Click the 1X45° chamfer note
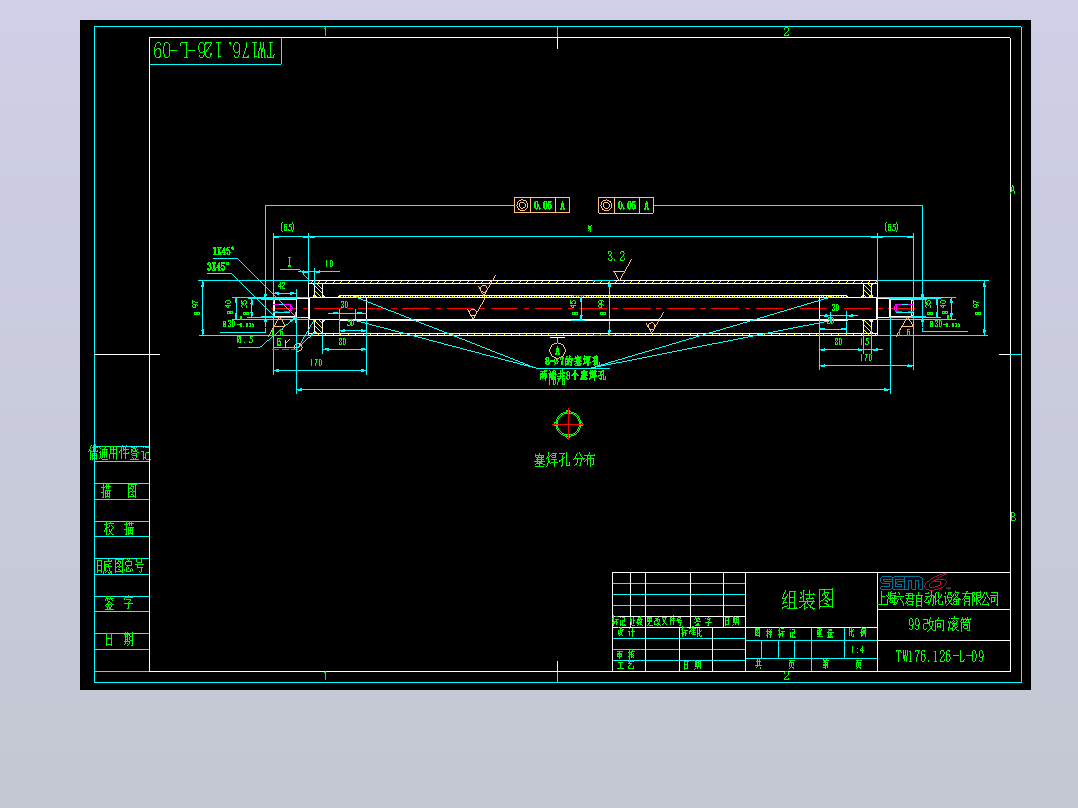Screen dimensions: 1078x808 223,251
